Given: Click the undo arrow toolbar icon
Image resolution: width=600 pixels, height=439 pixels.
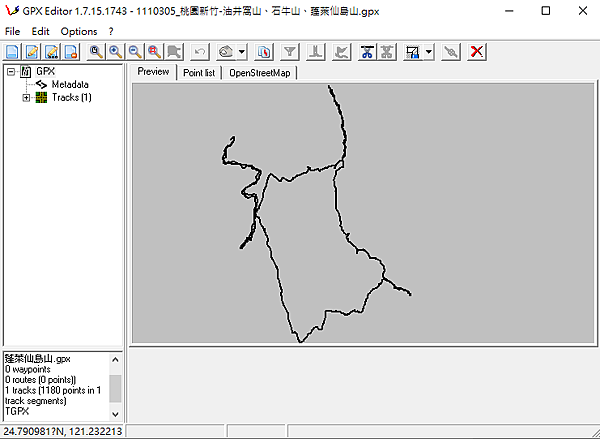Looking at the screenshot, I should (x=200, y=52).
